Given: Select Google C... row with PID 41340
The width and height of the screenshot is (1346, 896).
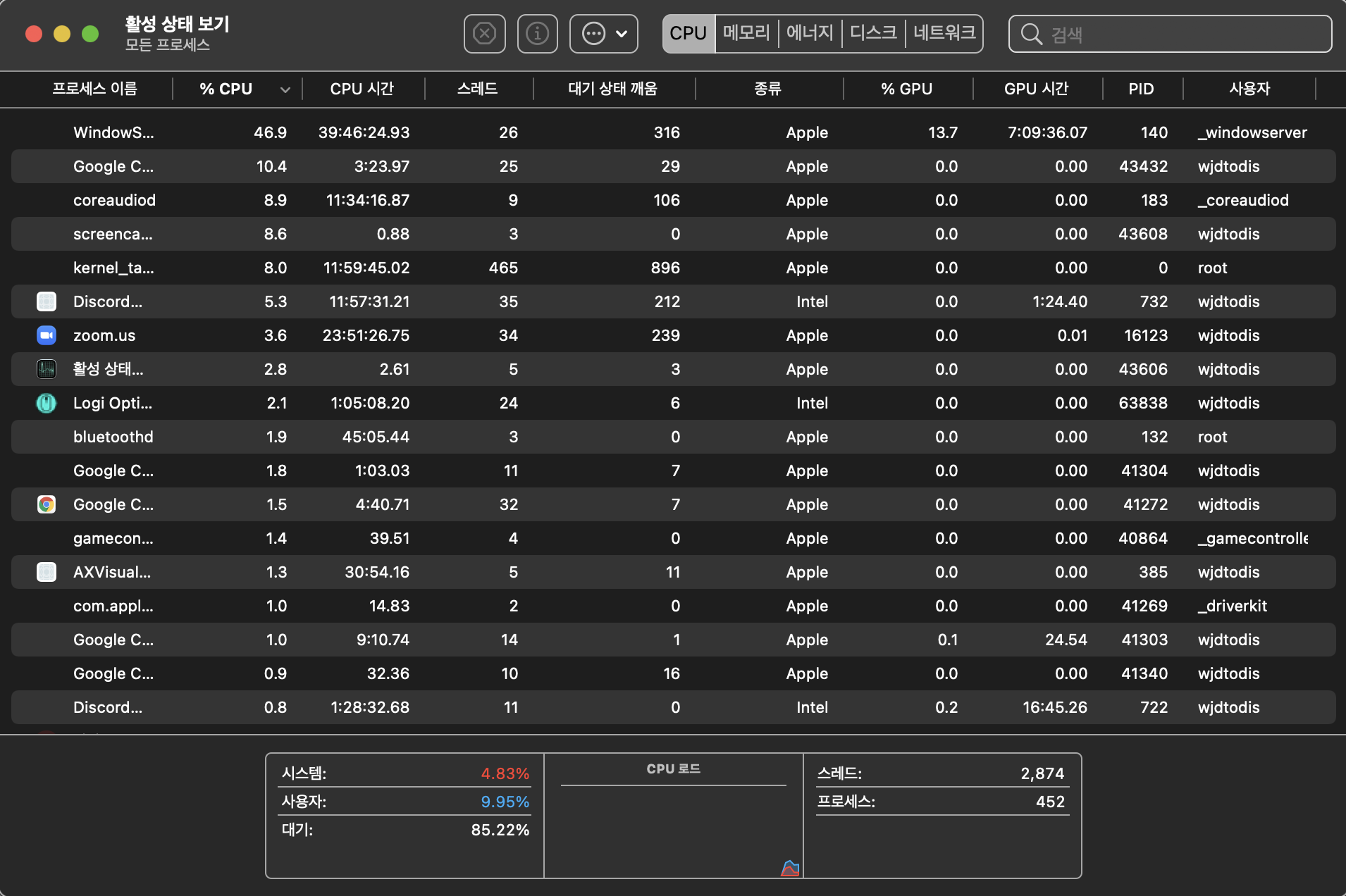Looking at the screenshot, I should (673, 673).
